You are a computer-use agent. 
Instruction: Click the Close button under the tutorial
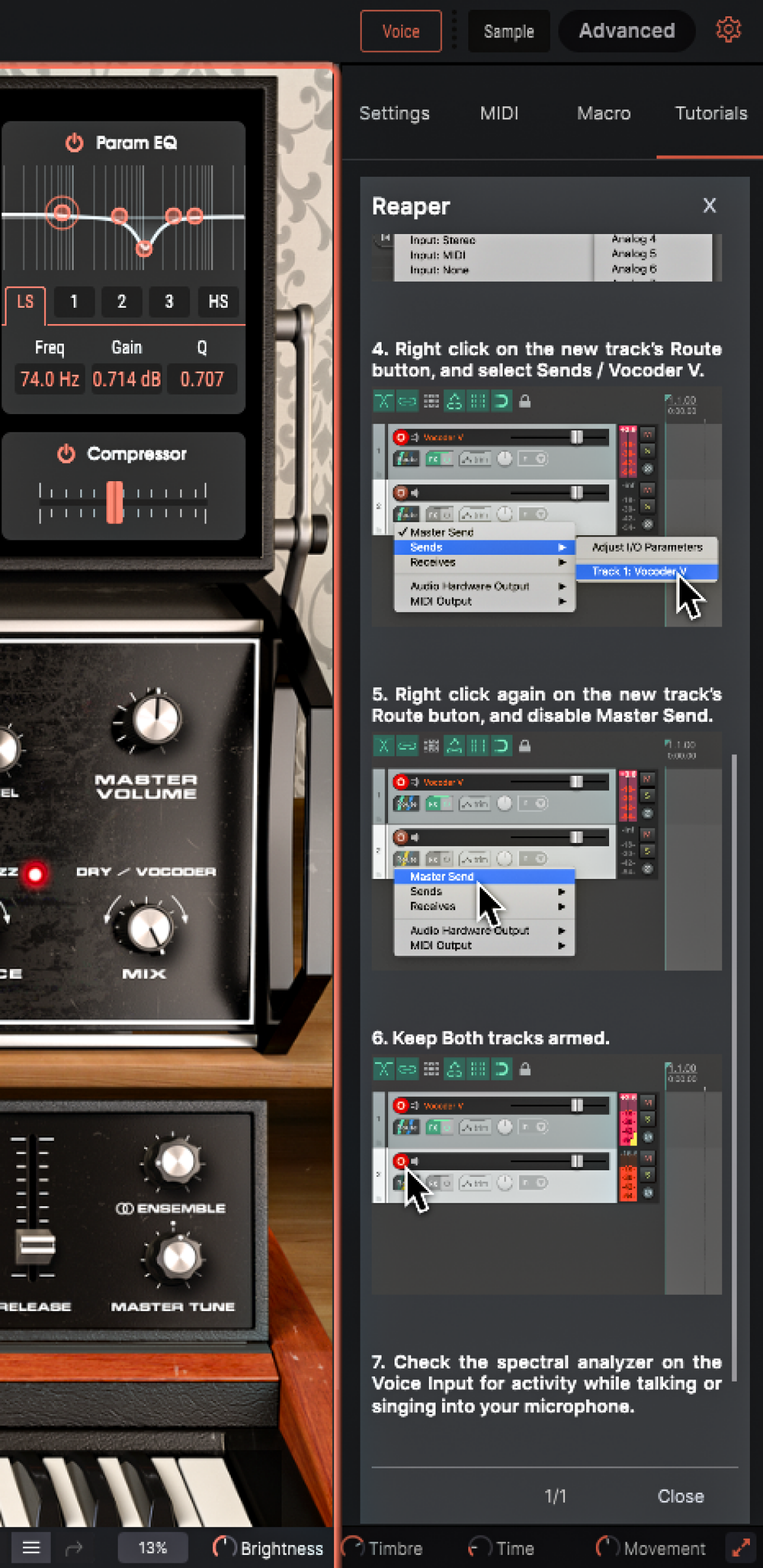pyautogui.click(x=681, y=1496)
